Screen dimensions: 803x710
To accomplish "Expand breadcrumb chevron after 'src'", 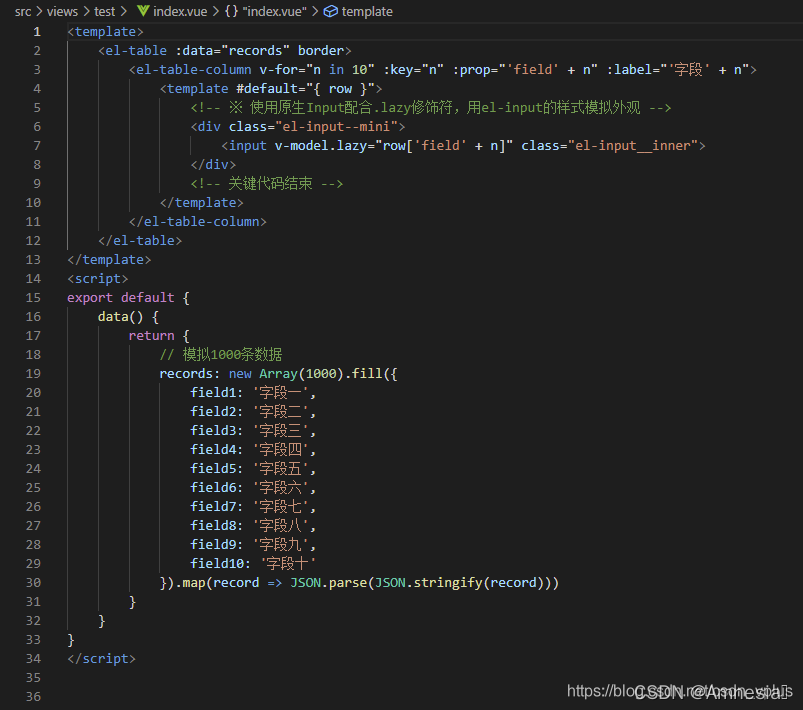I will (x=39, y=11).
